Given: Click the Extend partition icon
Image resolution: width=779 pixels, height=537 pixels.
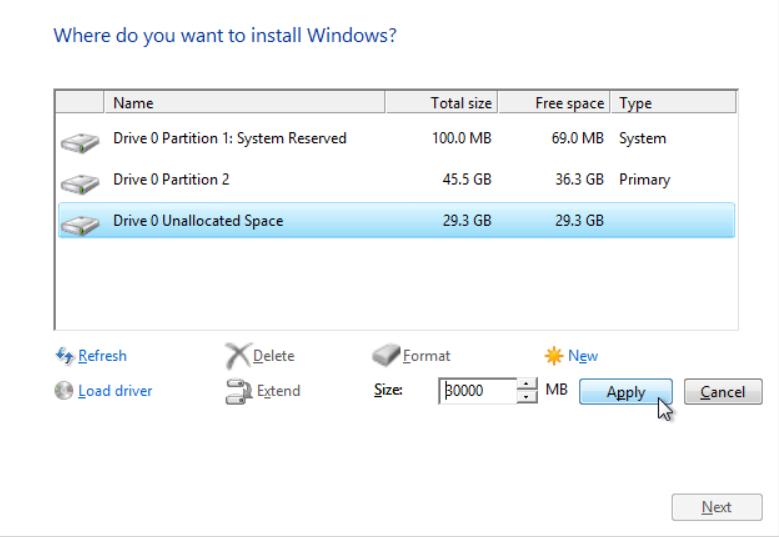Looking at the screenshot, I should (x=238, y=391).
